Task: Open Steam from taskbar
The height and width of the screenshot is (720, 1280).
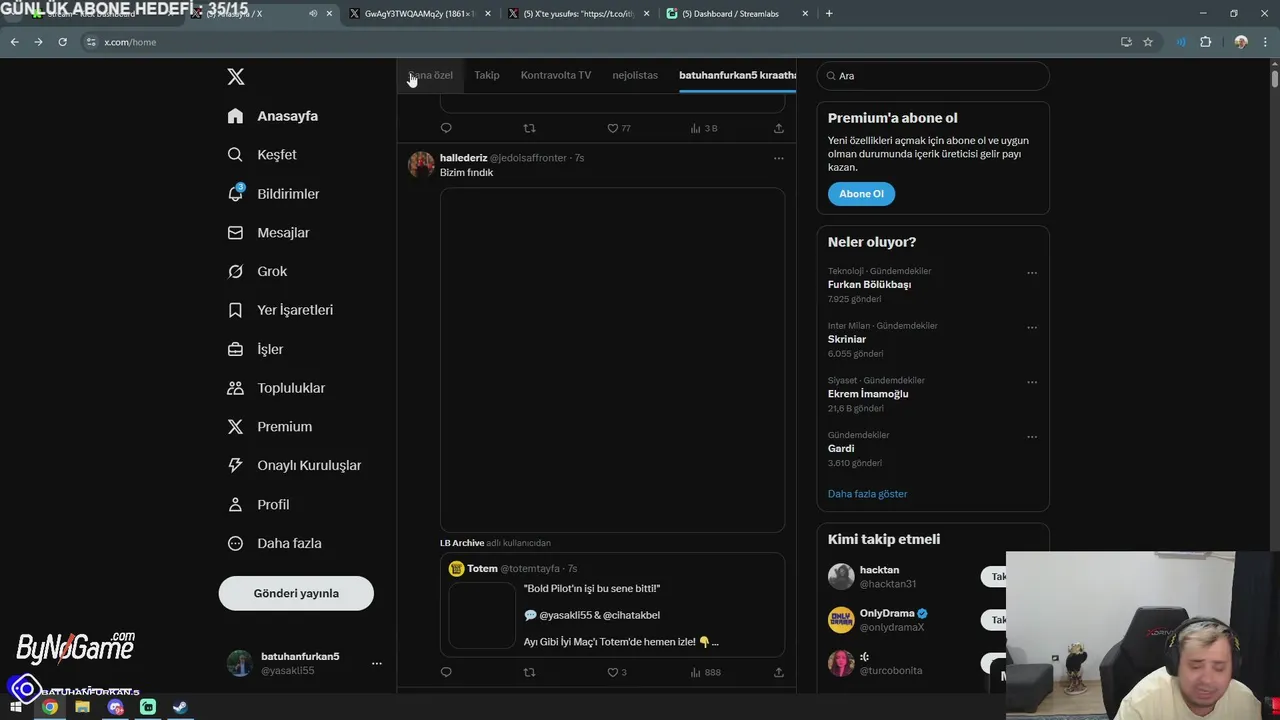Action: pyautogui.click(x=179, y=707)
